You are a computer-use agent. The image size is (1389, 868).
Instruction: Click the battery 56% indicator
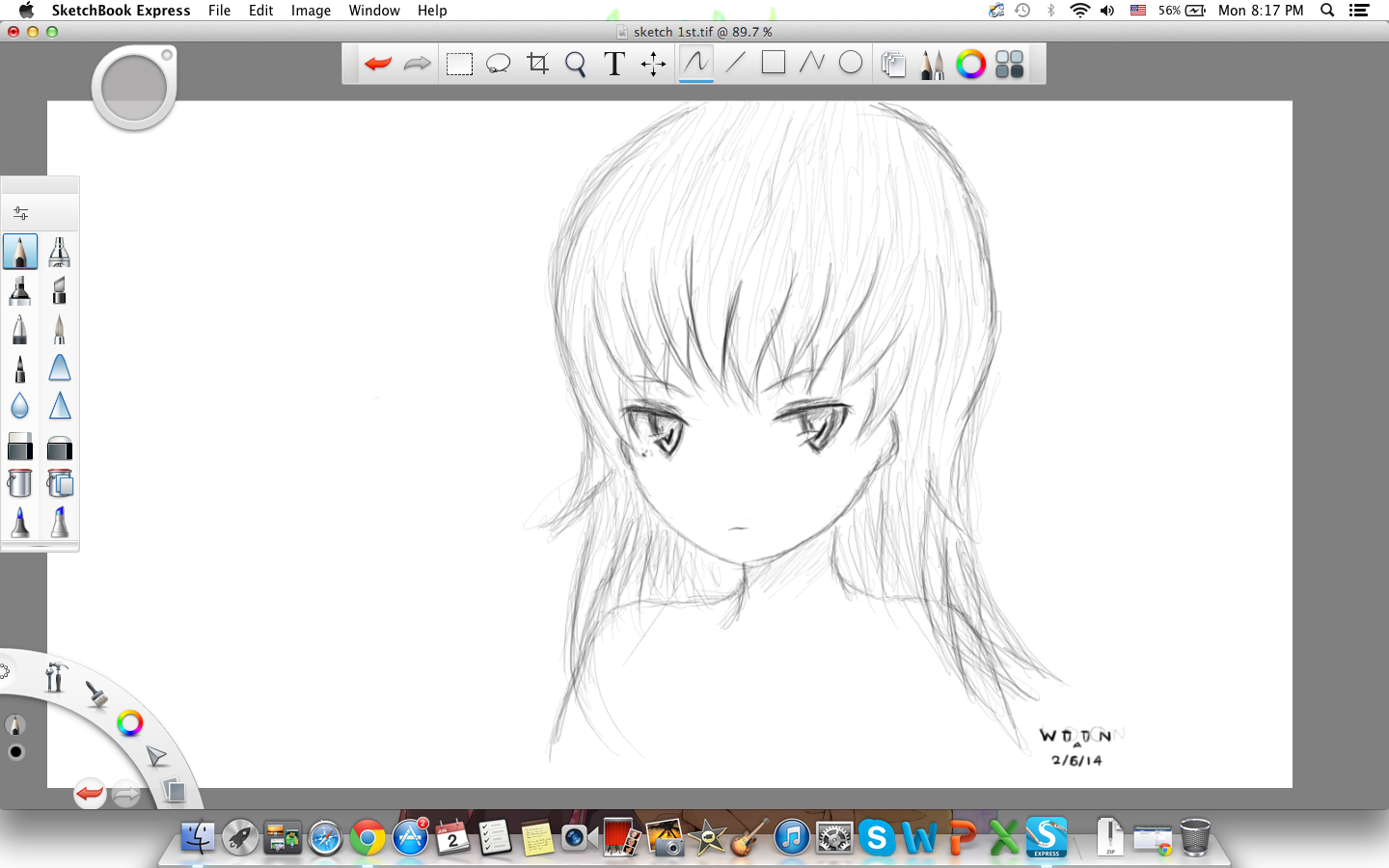(1182, 11)
